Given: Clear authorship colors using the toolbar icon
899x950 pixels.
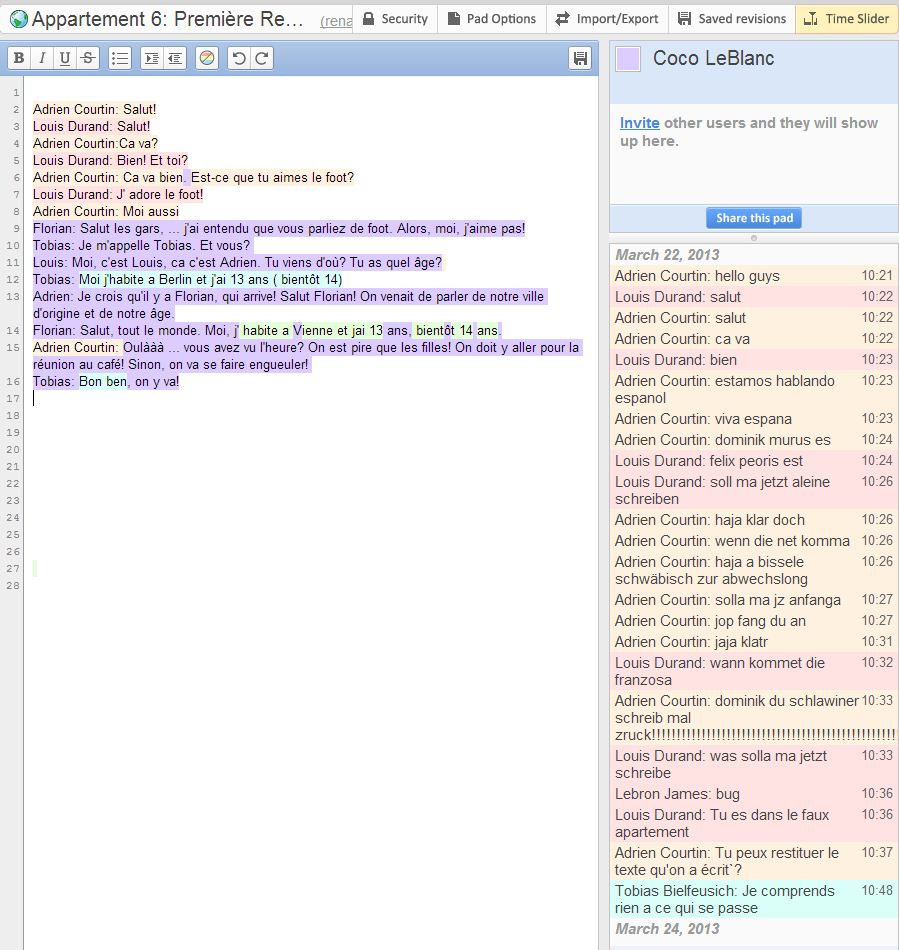Looking at the screenshot, I should click(206, 59).
